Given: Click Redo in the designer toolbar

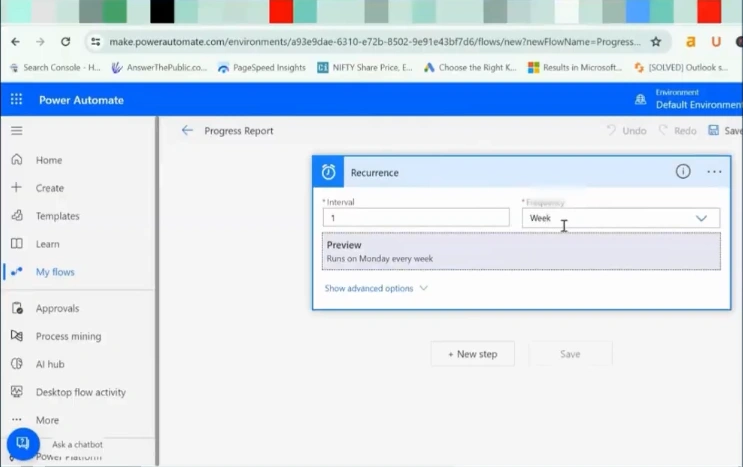Looking at the screenshot, I should click(678, 131).
